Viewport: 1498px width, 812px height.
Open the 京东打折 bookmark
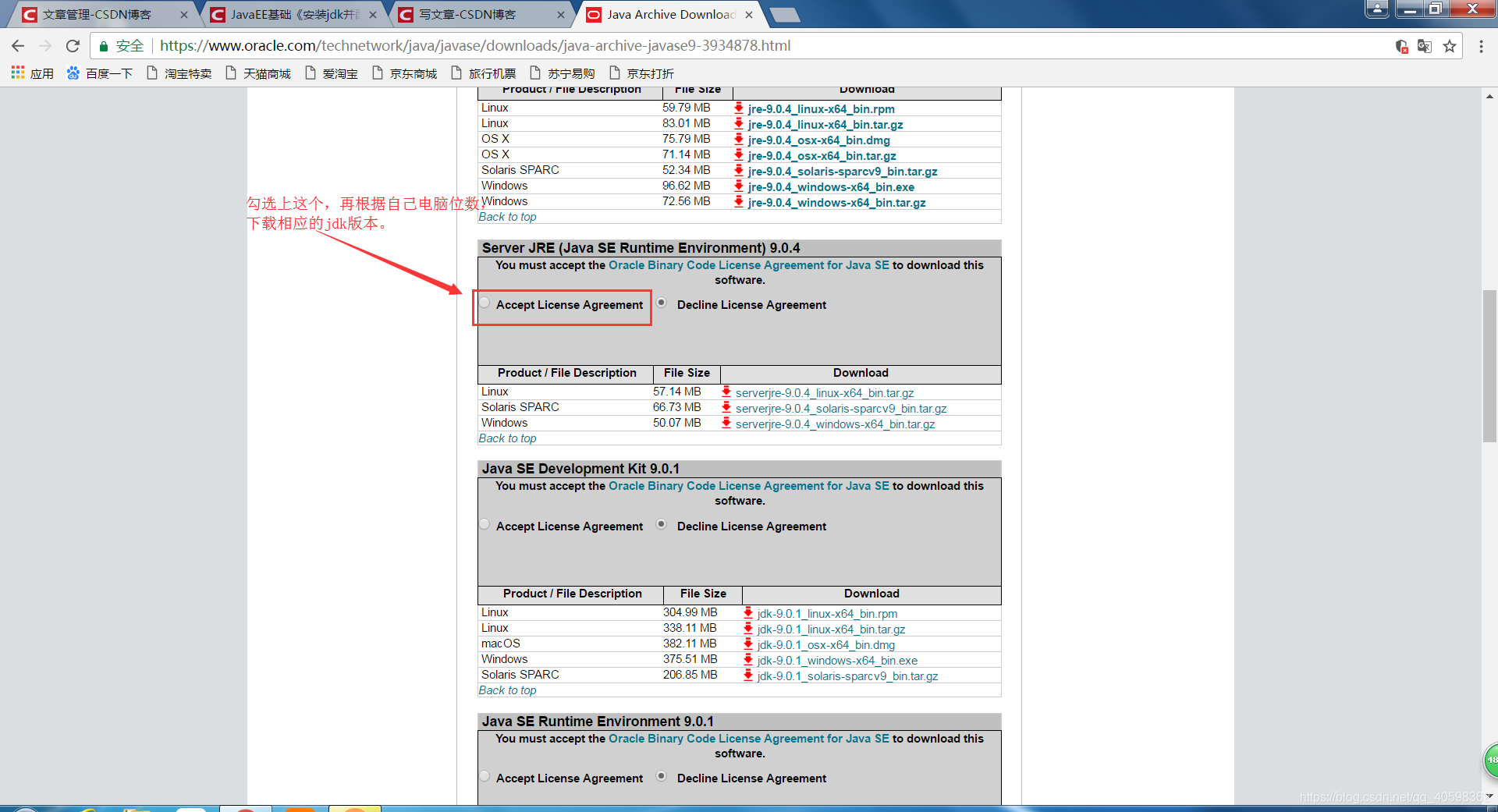click(x=642, y=73)
